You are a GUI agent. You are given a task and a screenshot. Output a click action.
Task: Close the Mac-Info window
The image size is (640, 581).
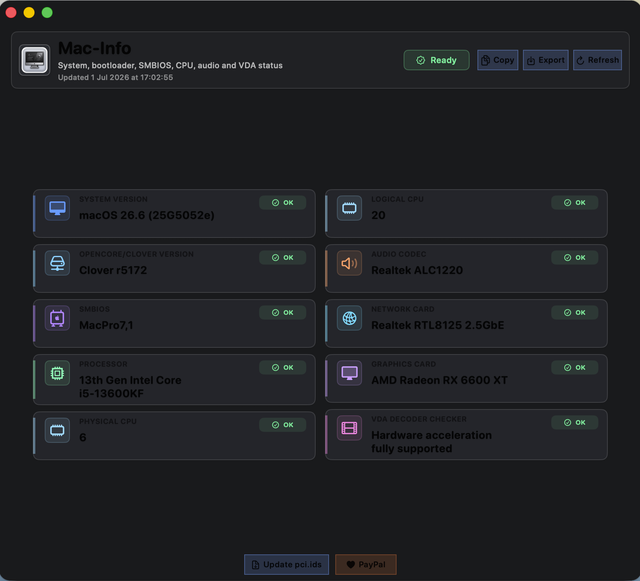[11, 13]
